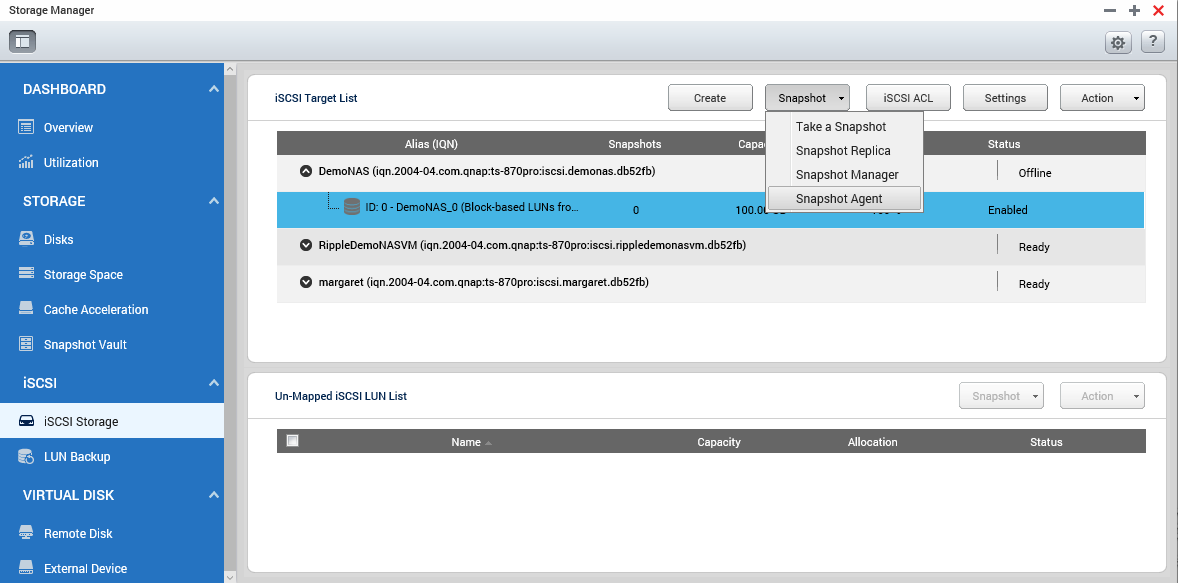Click the Alias (IQN) column header
The width and height of the screenshot is (1178, 583).
click(431, 143)
